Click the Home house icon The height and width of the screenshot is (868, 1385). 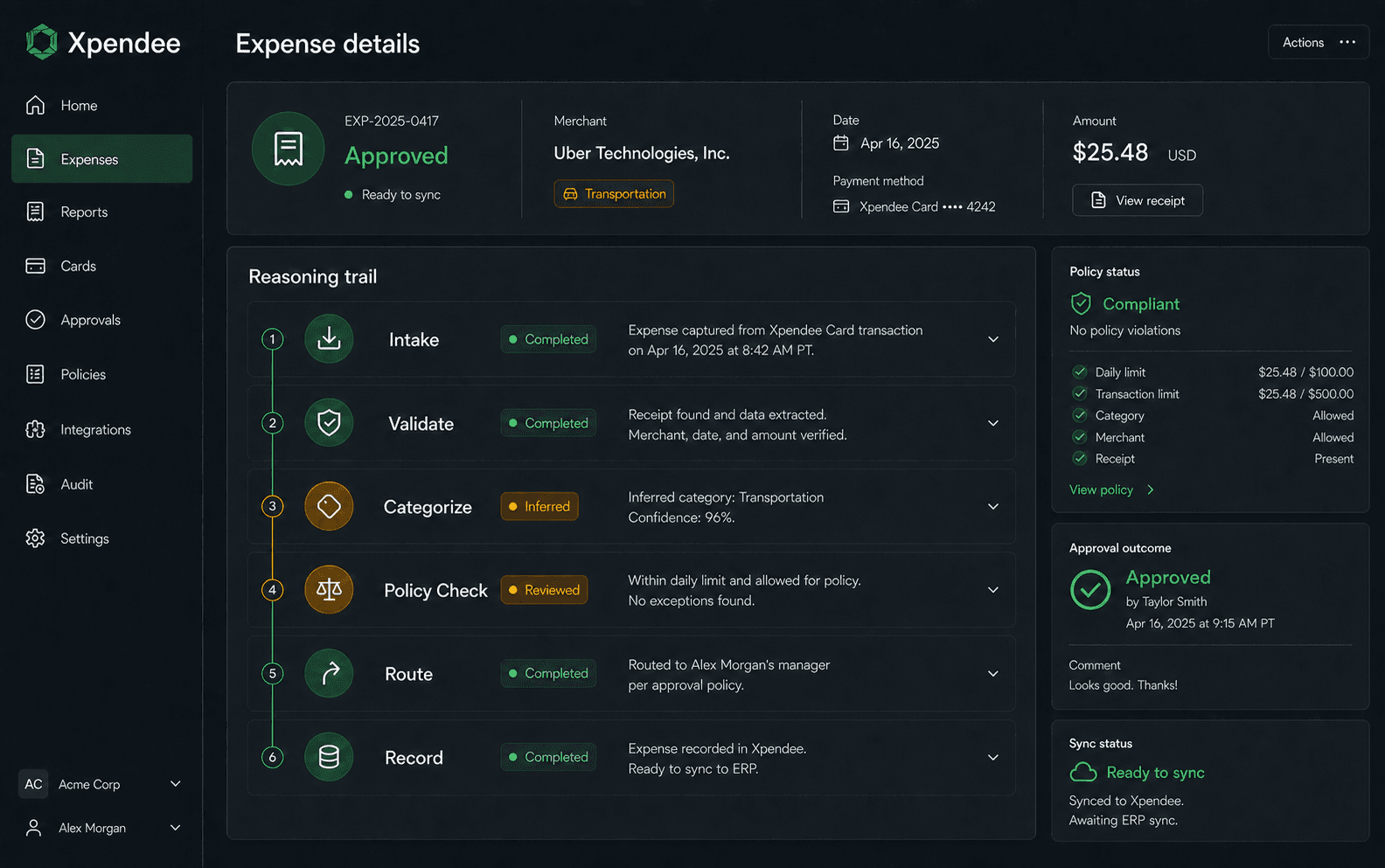tap(35, 105)
